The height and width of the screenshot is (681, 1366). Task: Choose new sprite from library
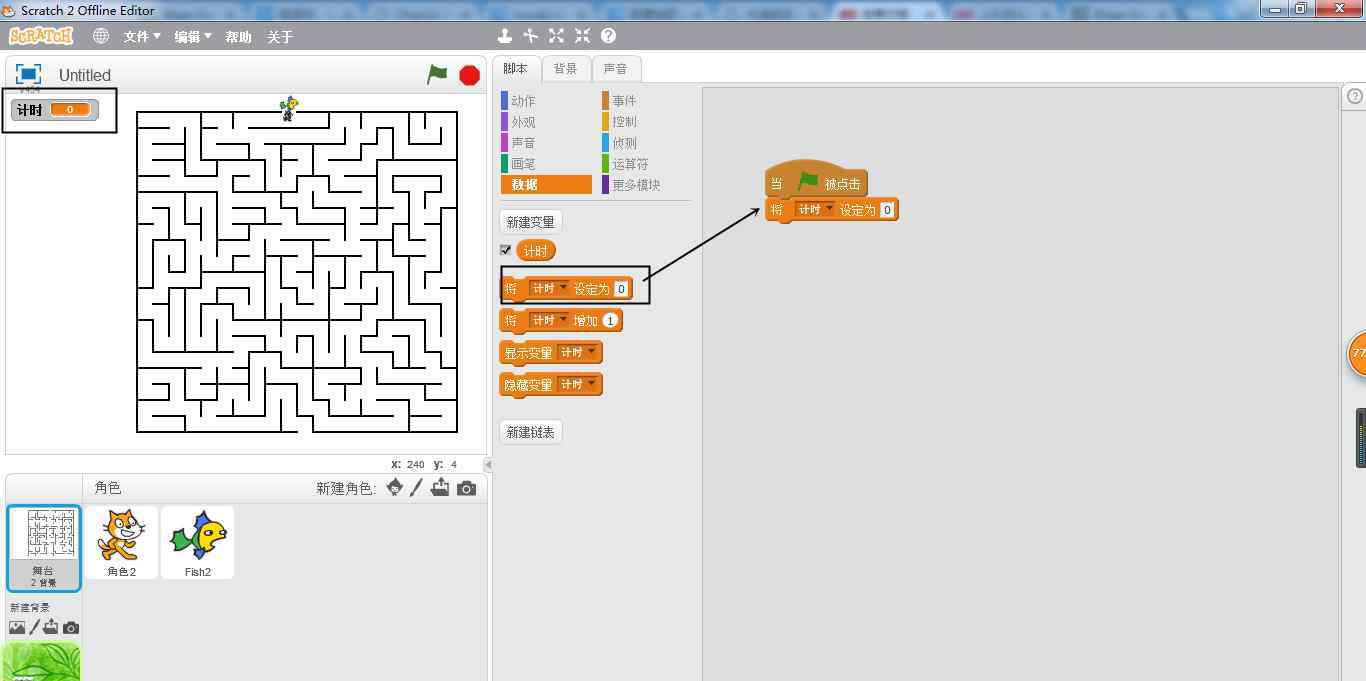(x=395, y=488)
